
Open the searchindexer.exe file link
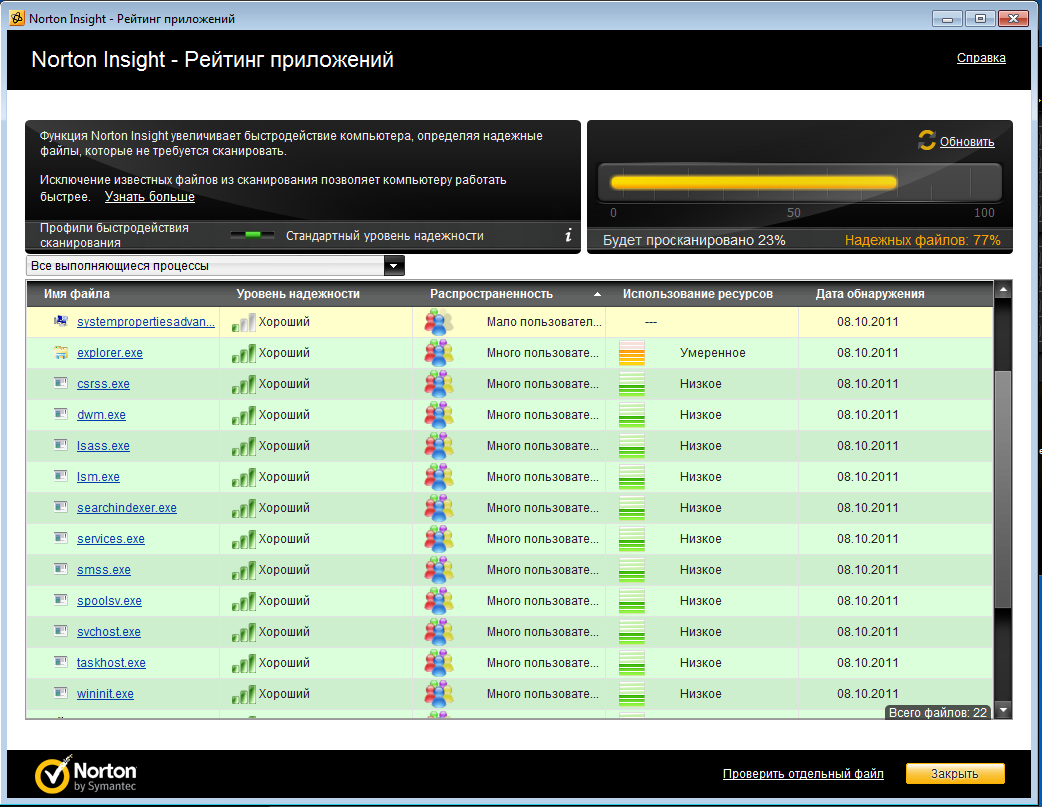(126, 508)
